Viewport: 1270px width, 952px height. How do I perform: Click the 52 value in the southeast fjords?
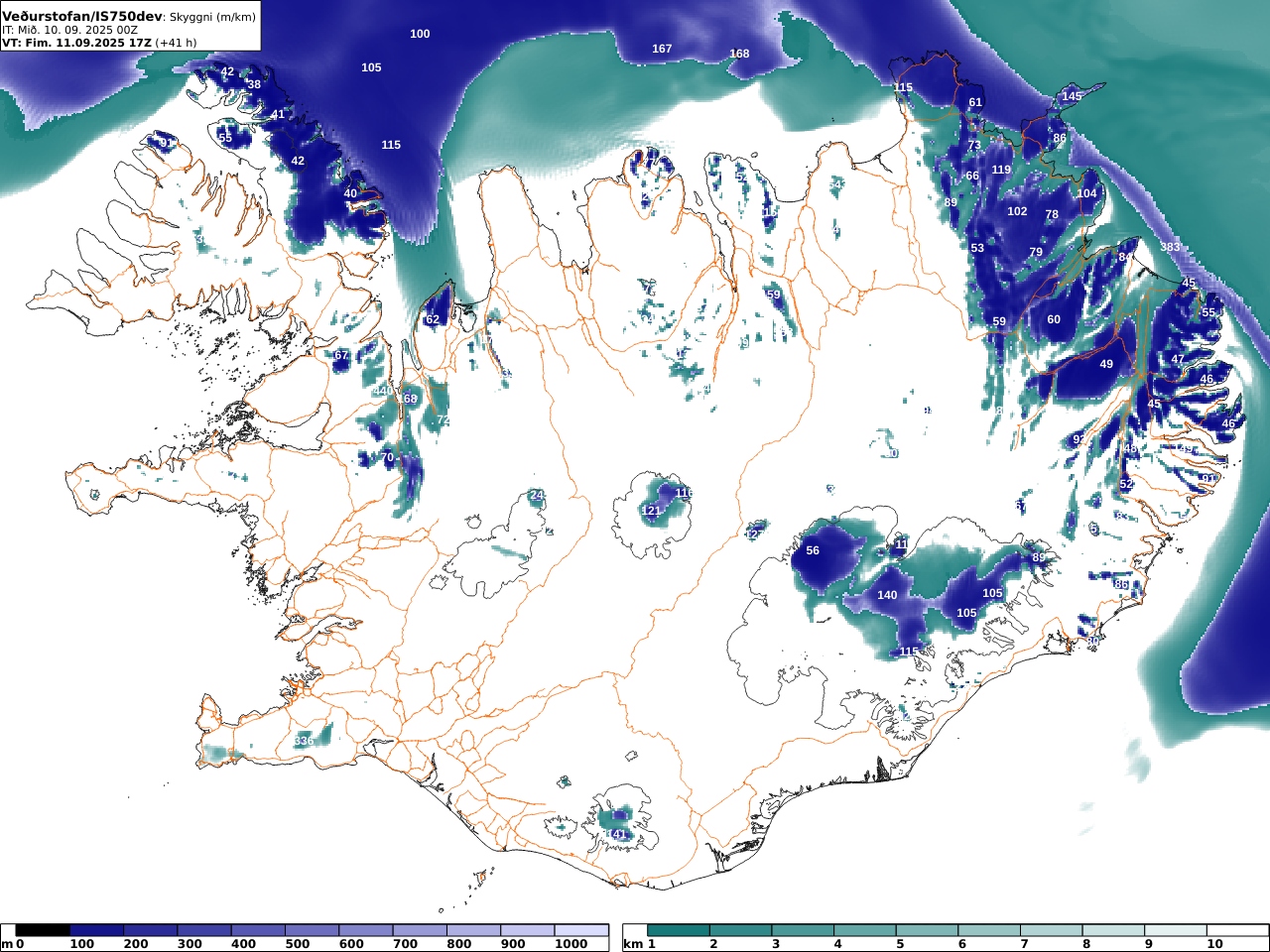point(1126,484)
